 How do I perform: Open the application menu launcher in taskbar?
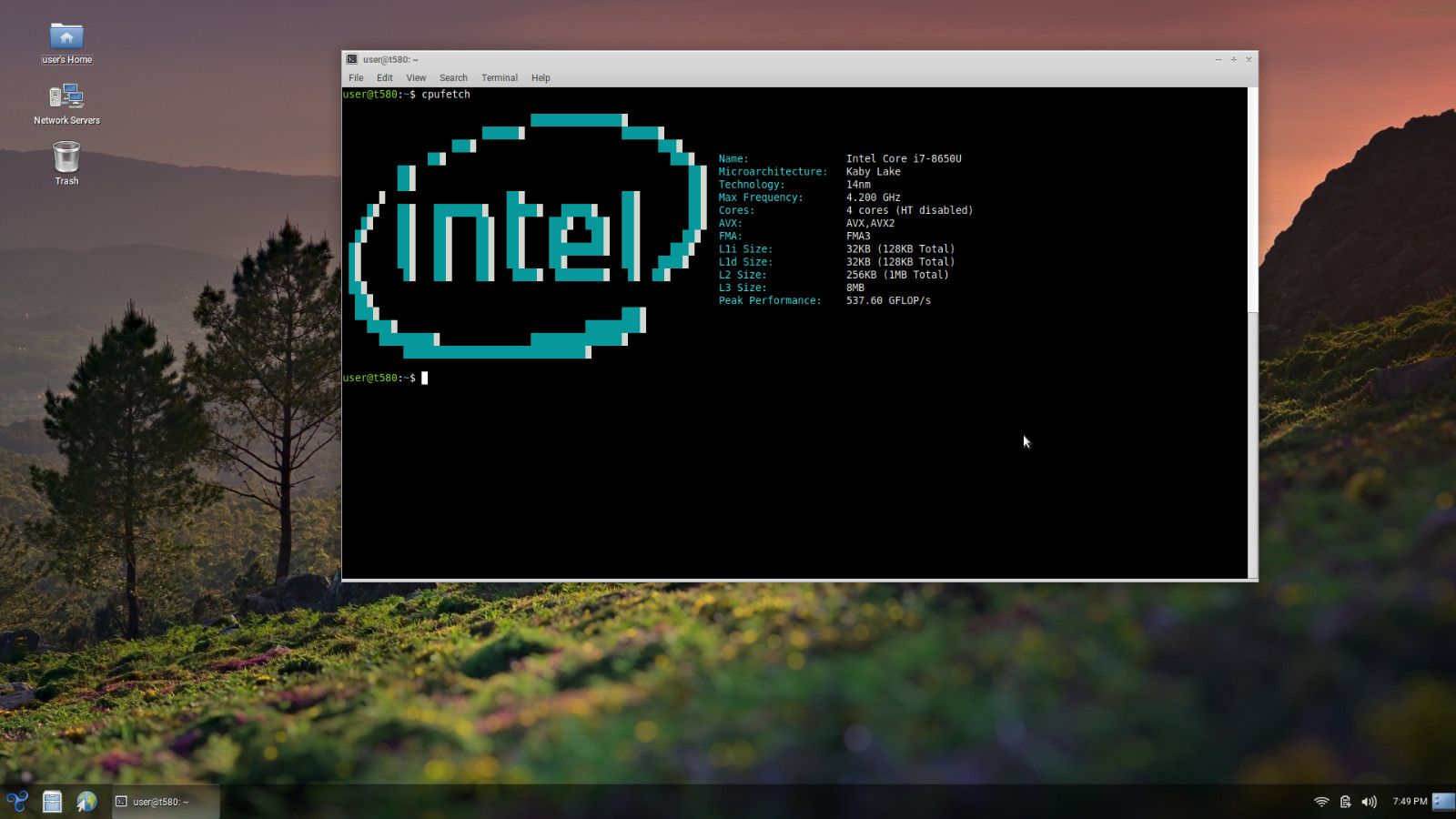click(x=17, y=802)
